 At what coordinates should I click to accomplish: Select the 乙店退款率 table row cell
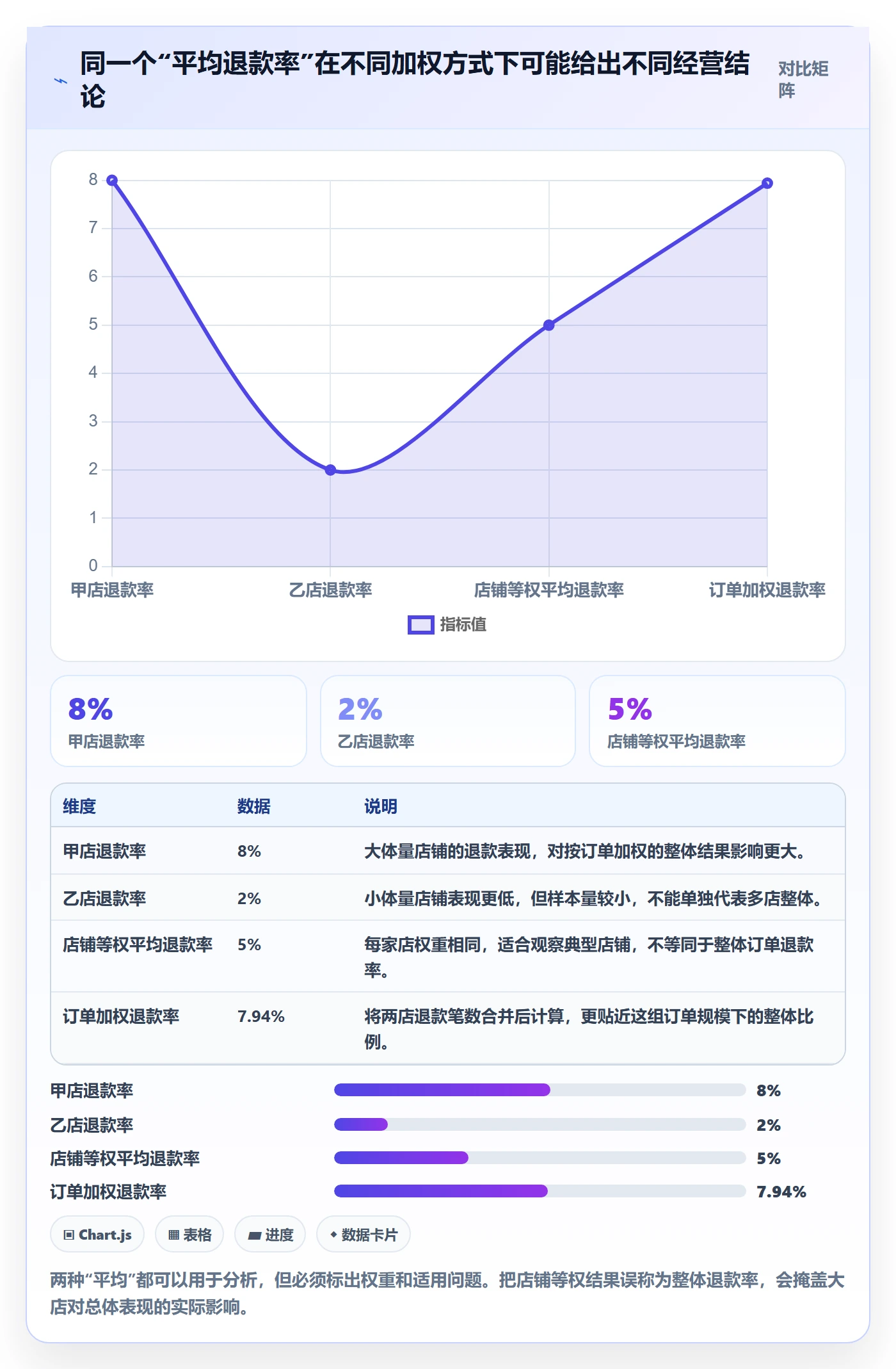104,898
